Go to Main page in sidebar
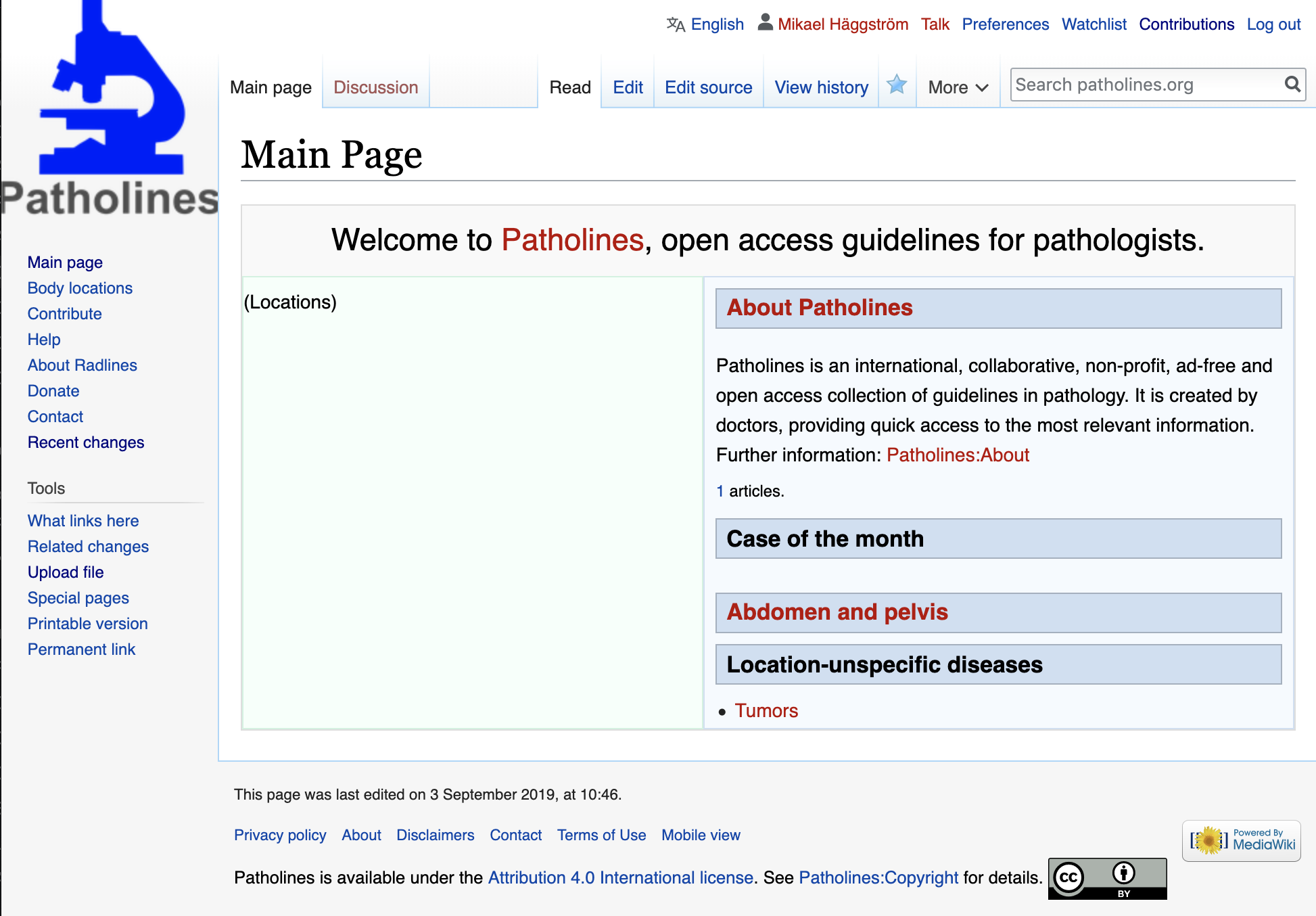The image size is (1316, 916). point(65,262)
